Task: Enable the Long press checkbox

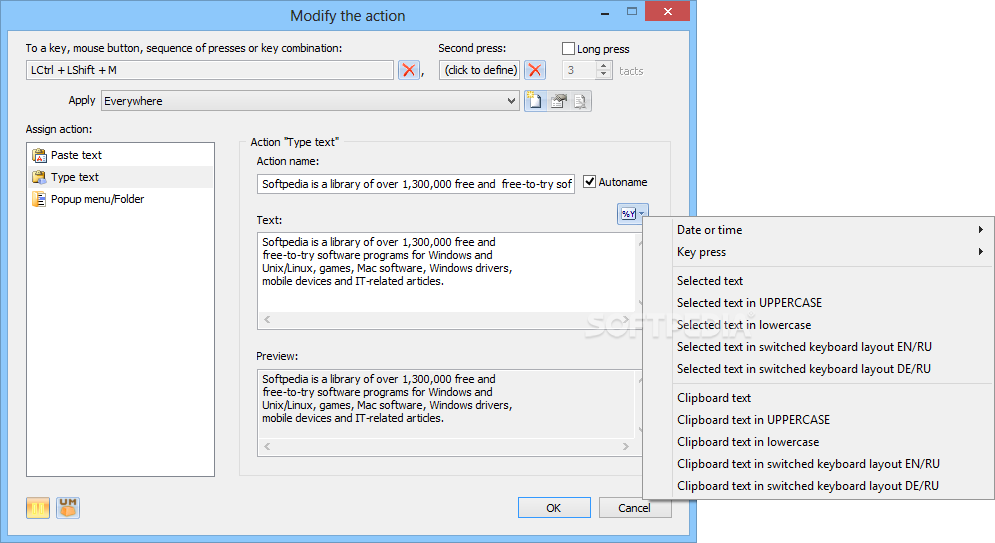Action: coord(569,49)
